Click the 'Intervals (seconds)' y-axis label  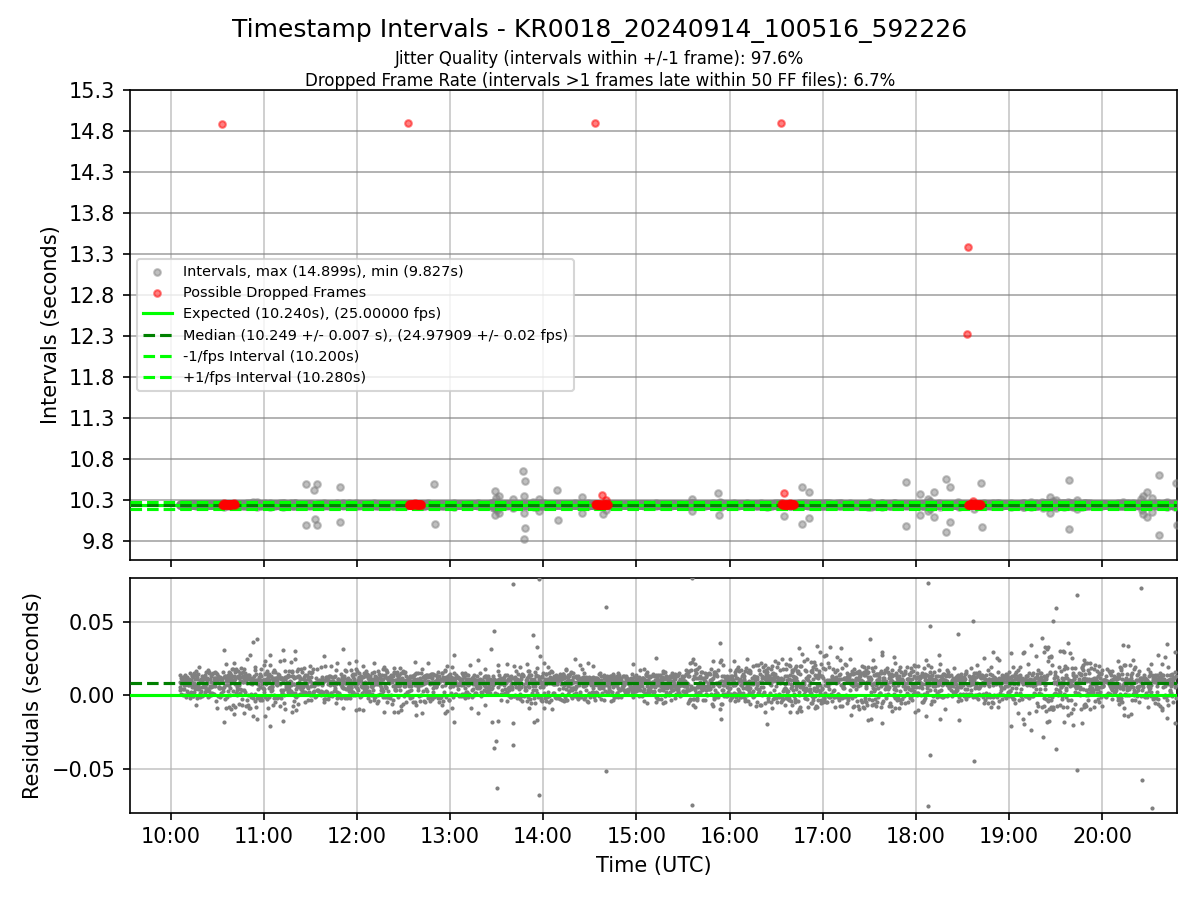point(50,325)
